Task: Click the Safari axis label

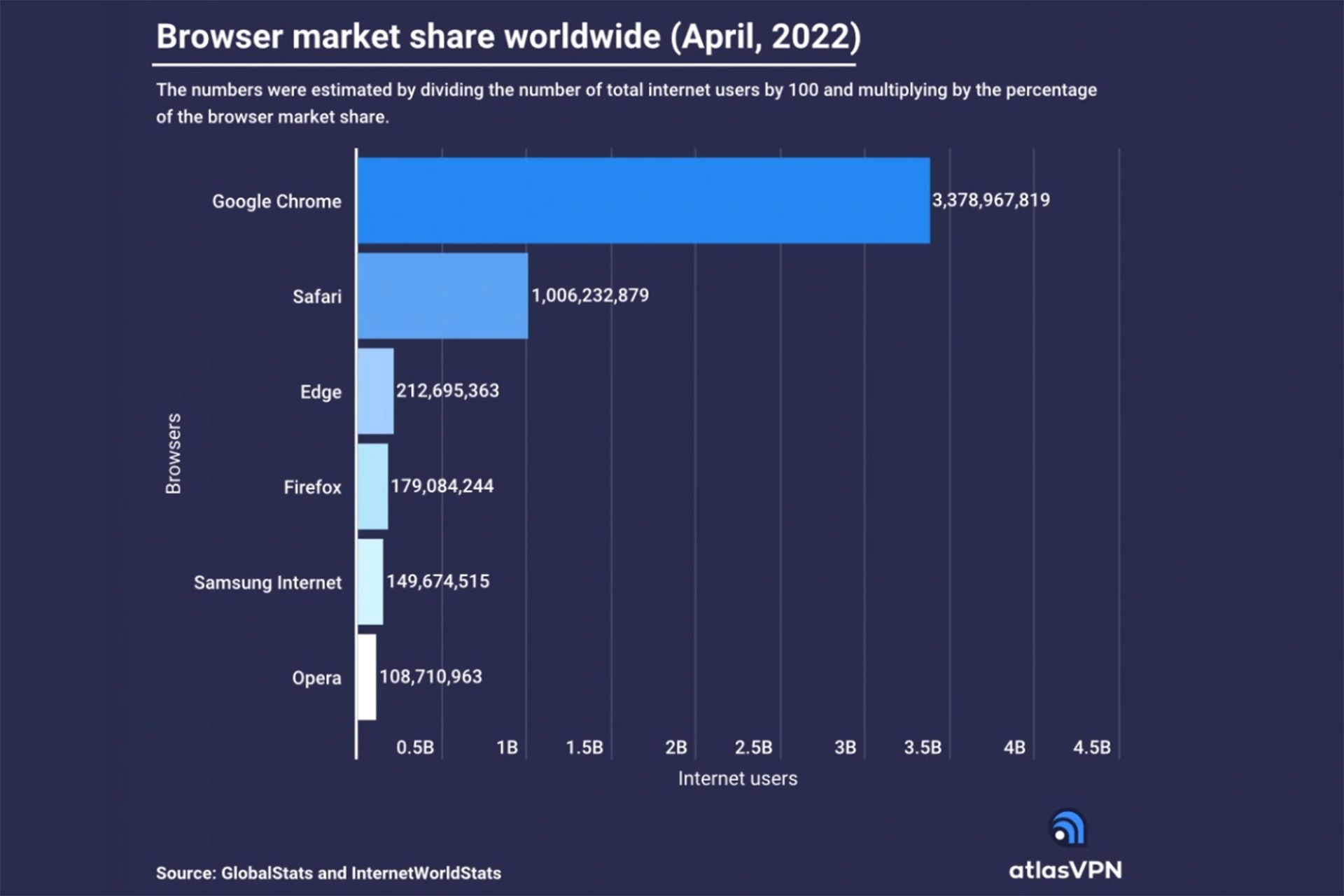Action: (317, 297)
